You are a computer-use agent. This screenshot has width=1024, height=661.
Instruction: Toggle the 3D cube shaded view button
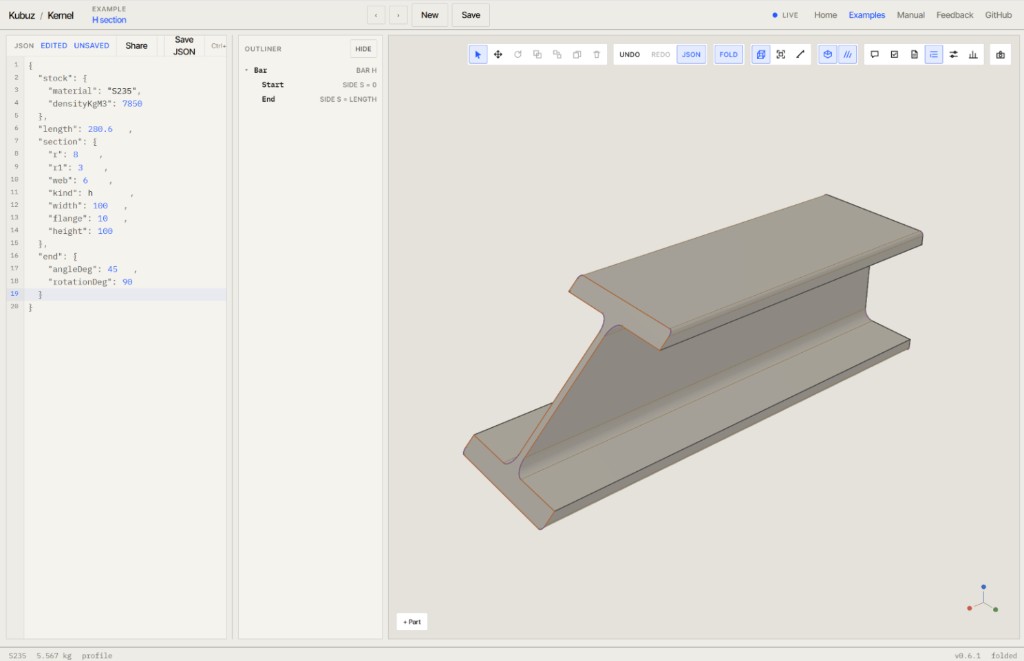tap(827, 55)
